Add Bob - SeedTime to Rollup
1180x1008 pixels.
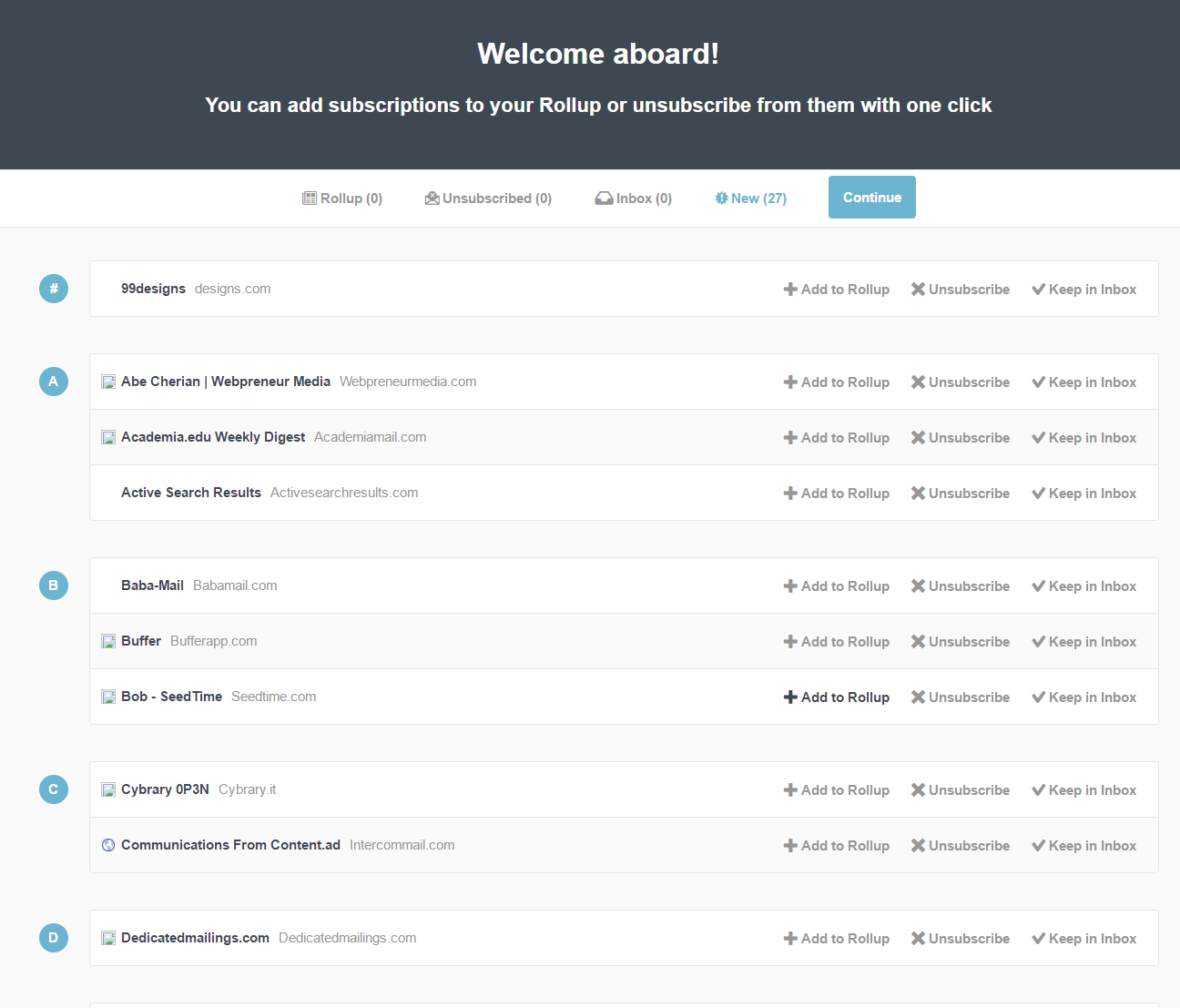pyautogui.click(x=837, y=697)
